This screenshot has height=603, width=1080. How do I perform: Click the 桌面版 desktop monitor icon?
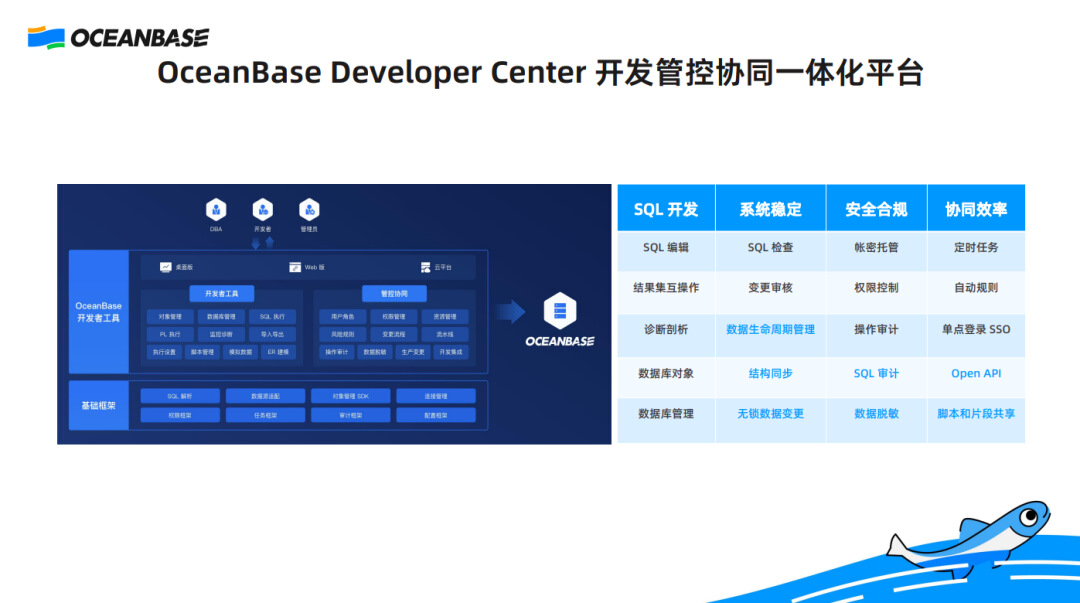click(165, 267)
